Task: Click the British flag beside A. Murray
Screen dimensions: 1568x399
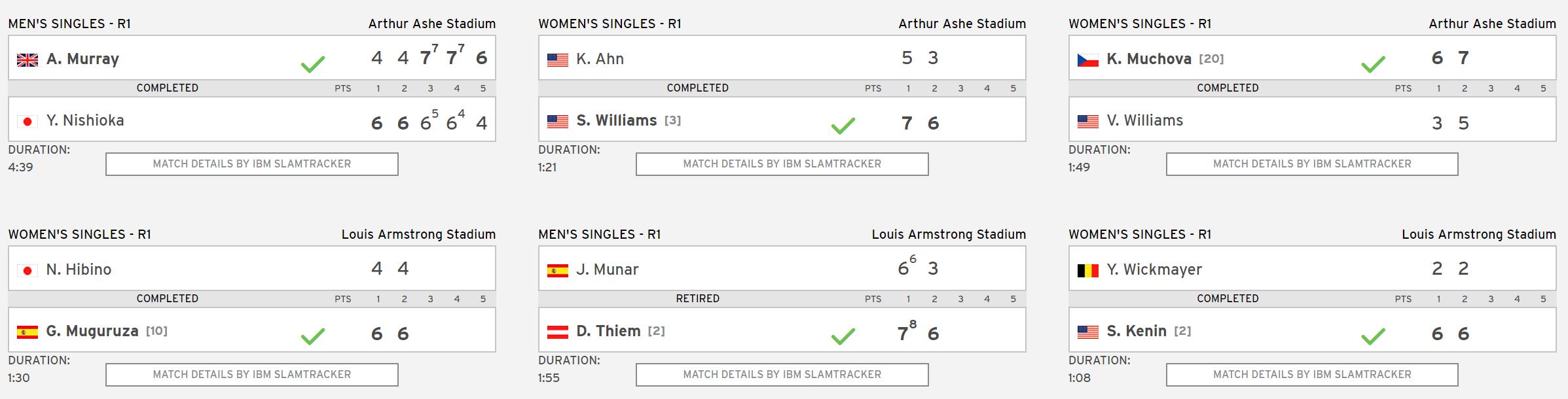Action: pos(27,60)
